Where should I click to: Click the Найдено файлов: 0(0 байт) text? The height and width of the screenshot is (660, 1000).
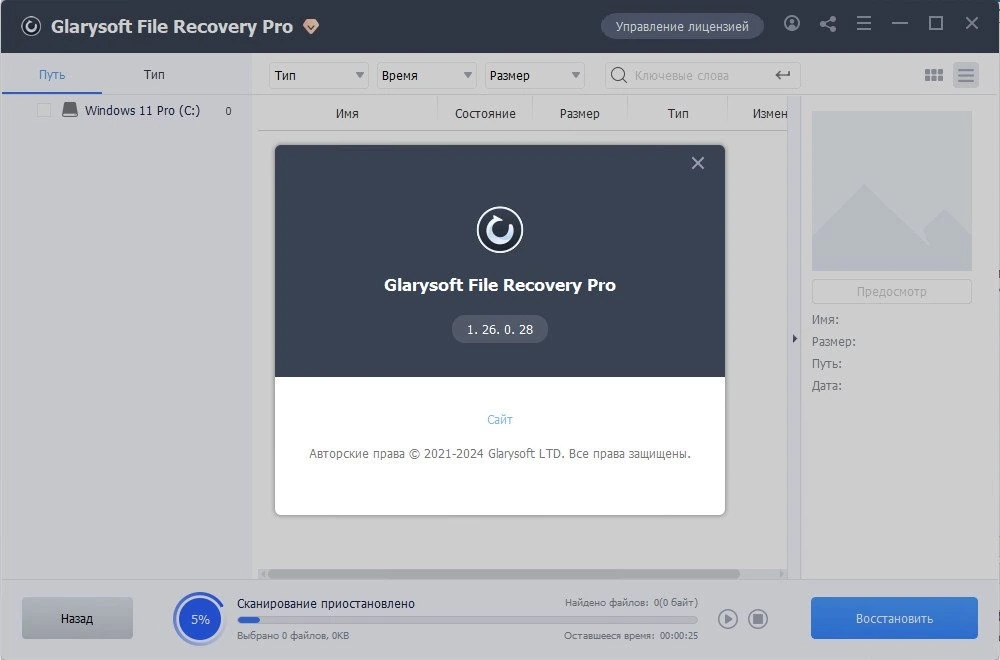point(631,602)
